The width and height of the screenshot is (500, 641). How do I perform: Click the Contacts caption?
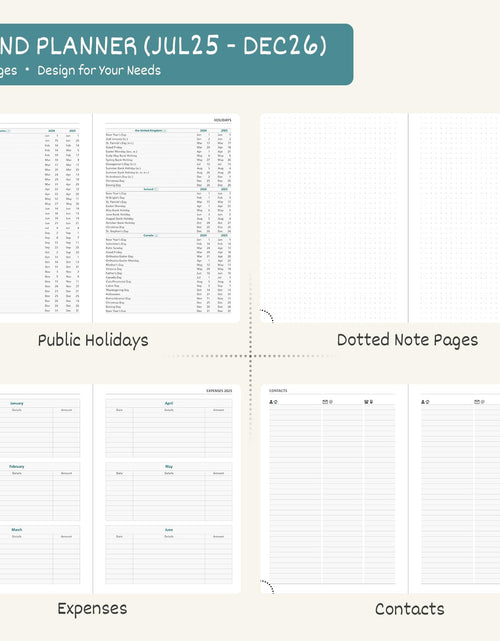[410, 609]
